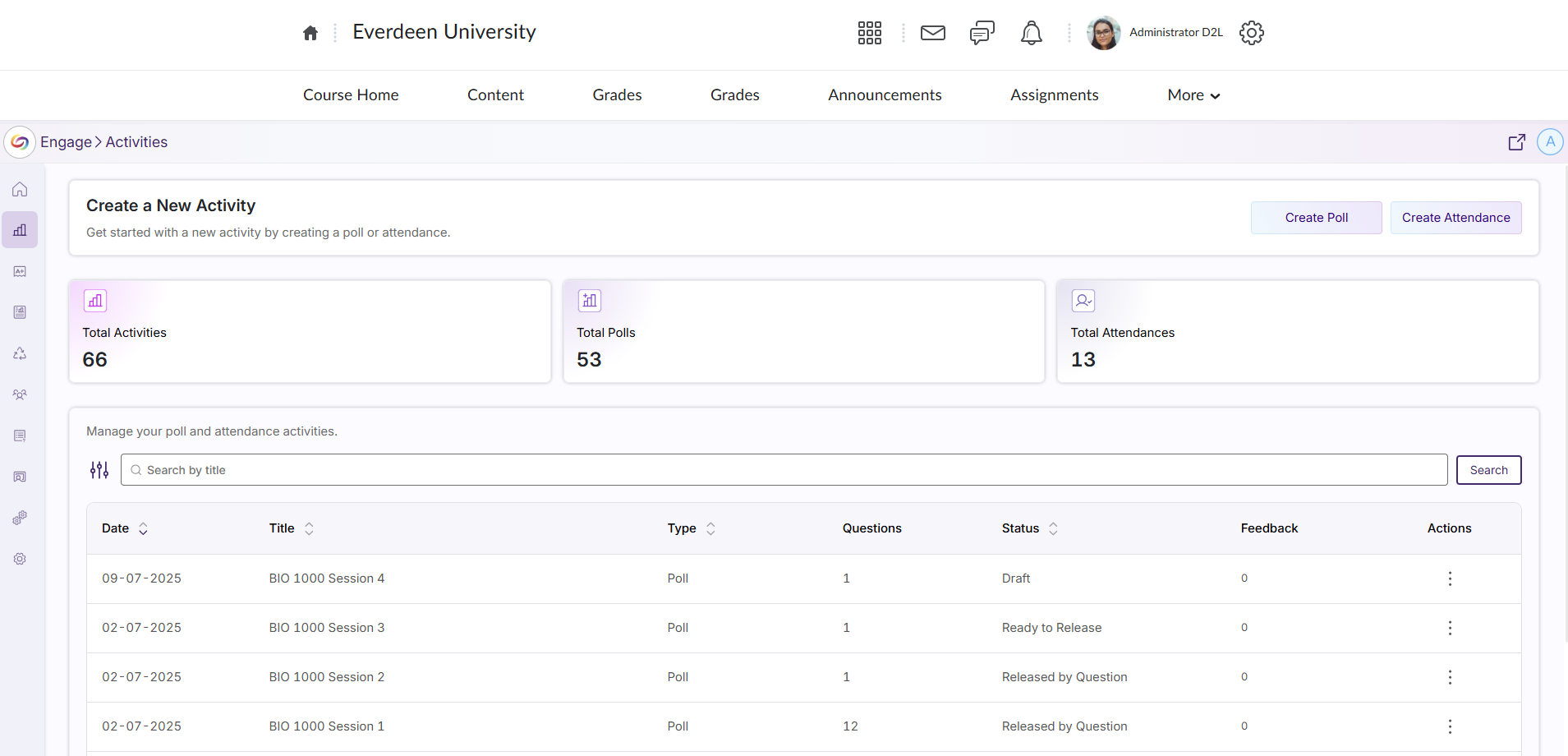Click the questions value 12 for Session 1
The height and width of the screenshot is (756, 1568).
pyautogui.click(x=850, y=726)
